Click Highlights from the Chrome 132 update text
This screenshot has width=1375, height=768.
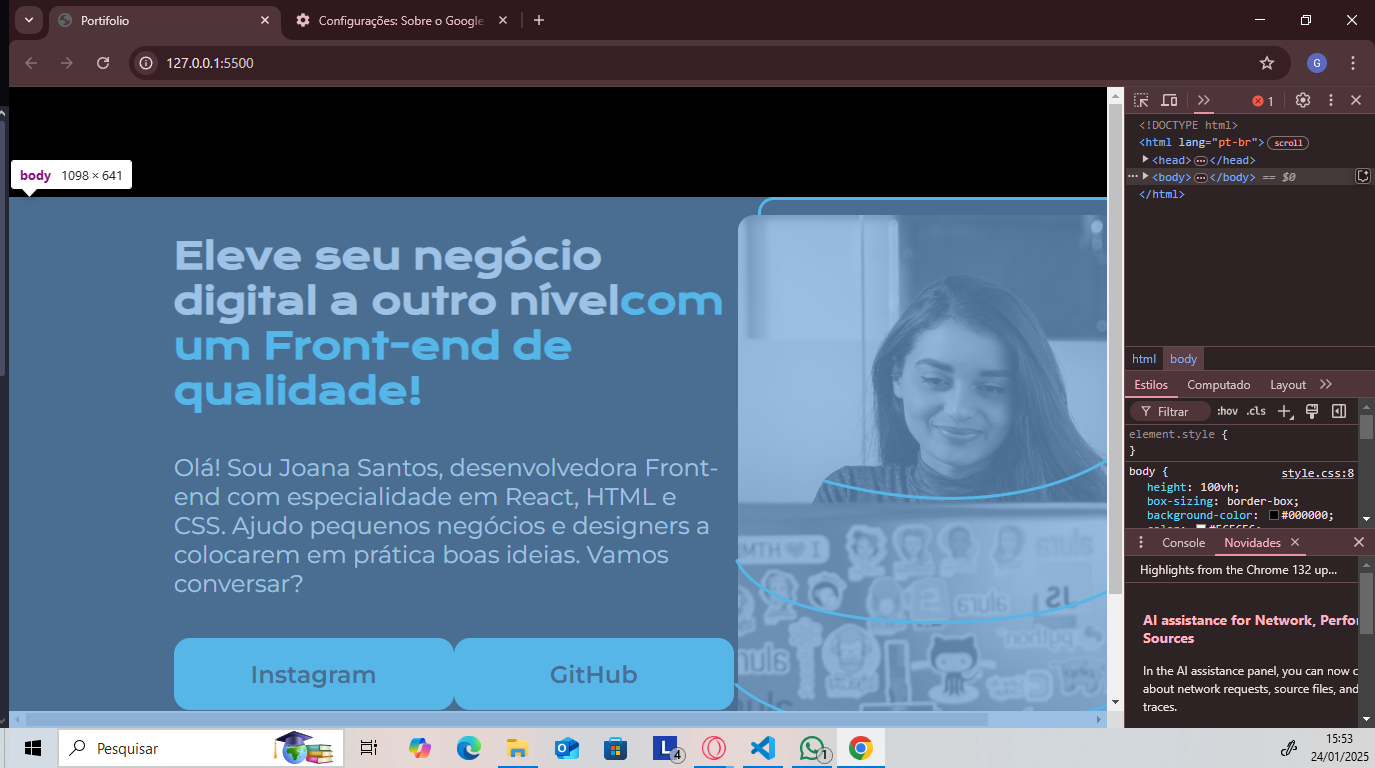point(1238,570)
